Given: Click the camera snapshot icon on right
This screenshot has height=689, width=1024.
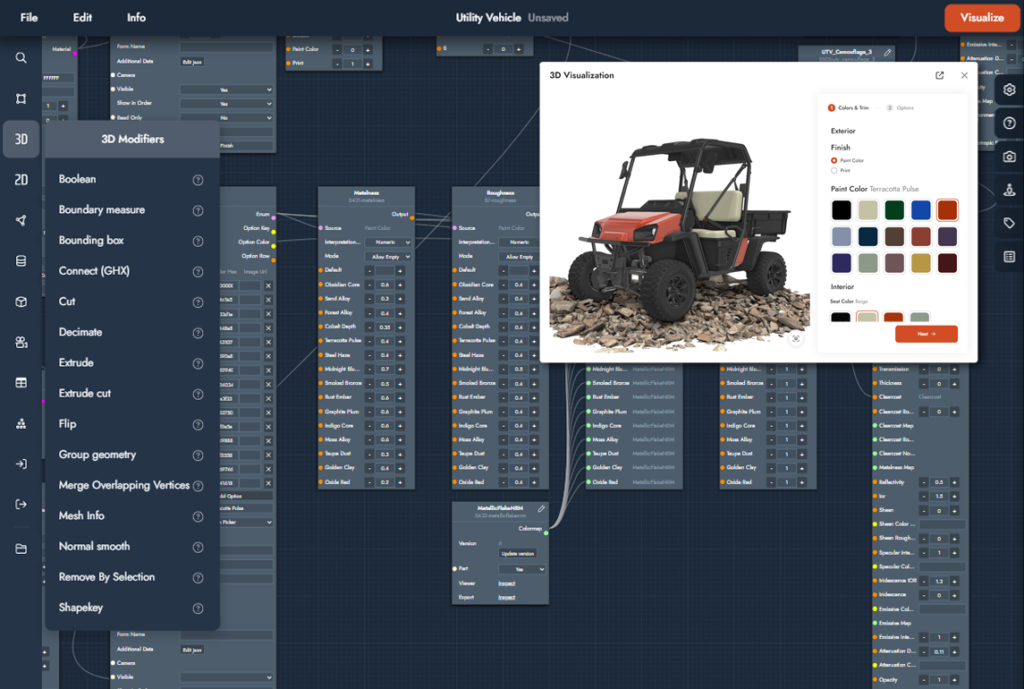Looking at the screenshot, I should click(x=1009, y=157).
